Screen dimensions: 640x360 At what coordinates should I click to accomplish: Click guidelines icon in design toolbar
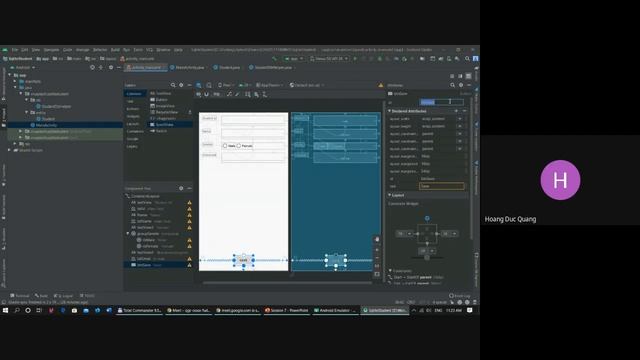tap(265, 94)
